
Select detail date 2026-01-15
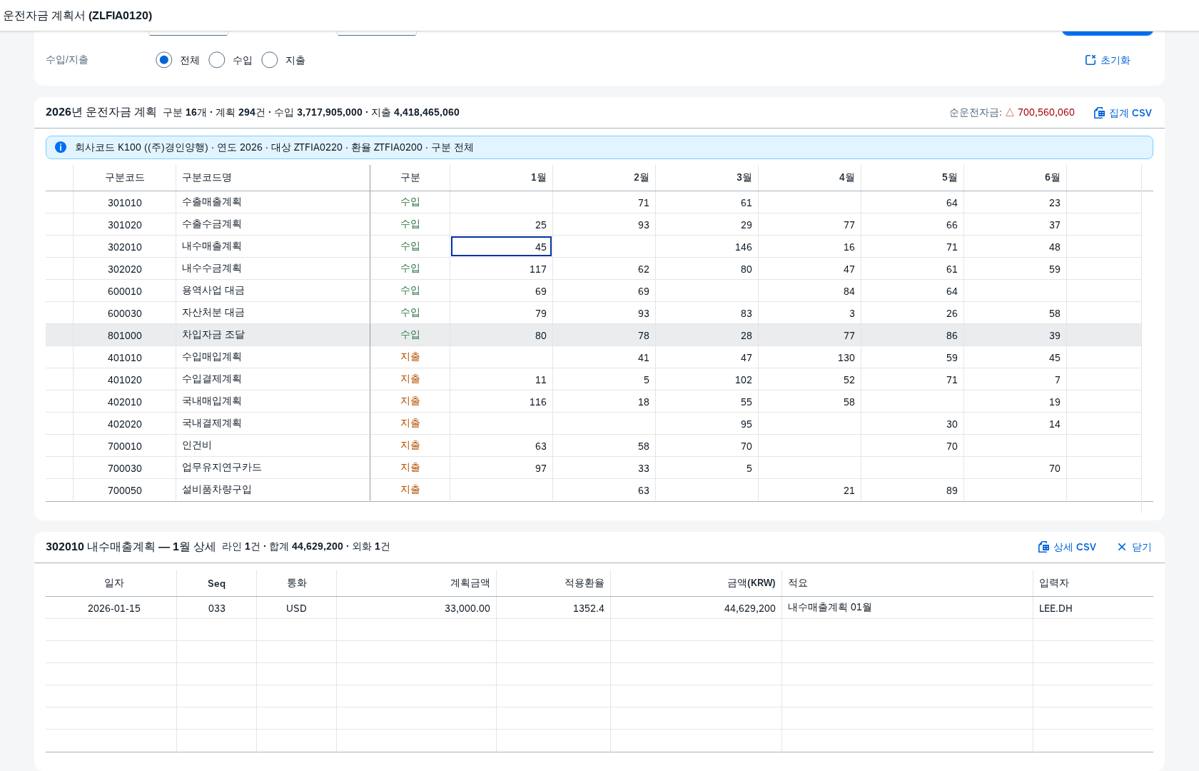click(114, 609)
